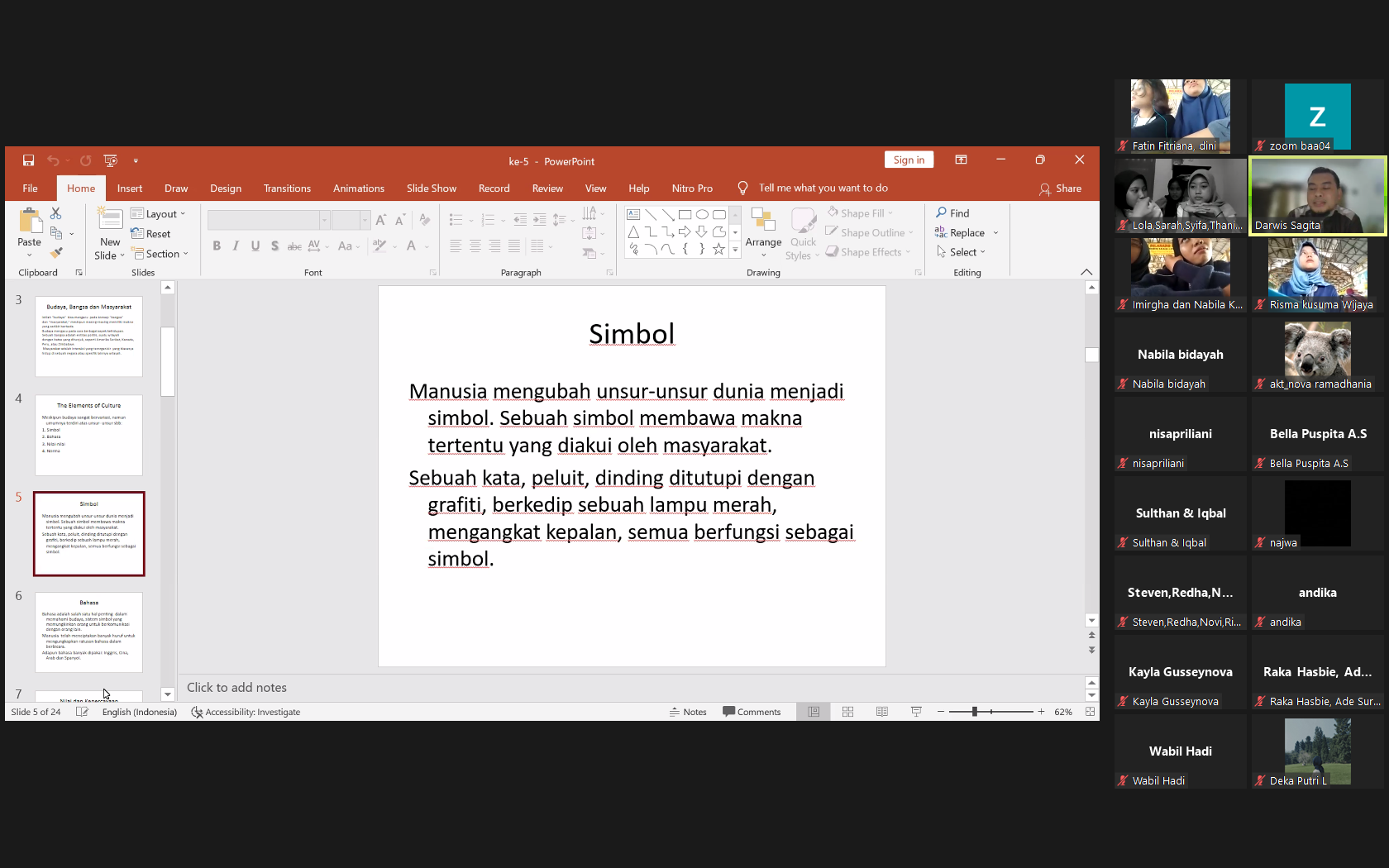Expand the shapes gallery More arrow
The image size is (1389, 868).
click(x=735, y=250)
